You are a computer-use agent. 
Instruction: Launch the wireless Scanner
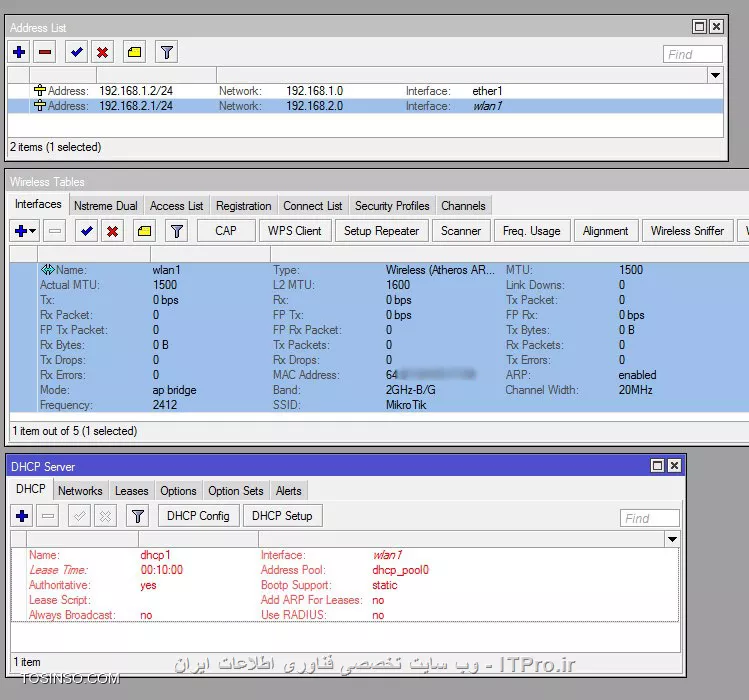(461, 231)
